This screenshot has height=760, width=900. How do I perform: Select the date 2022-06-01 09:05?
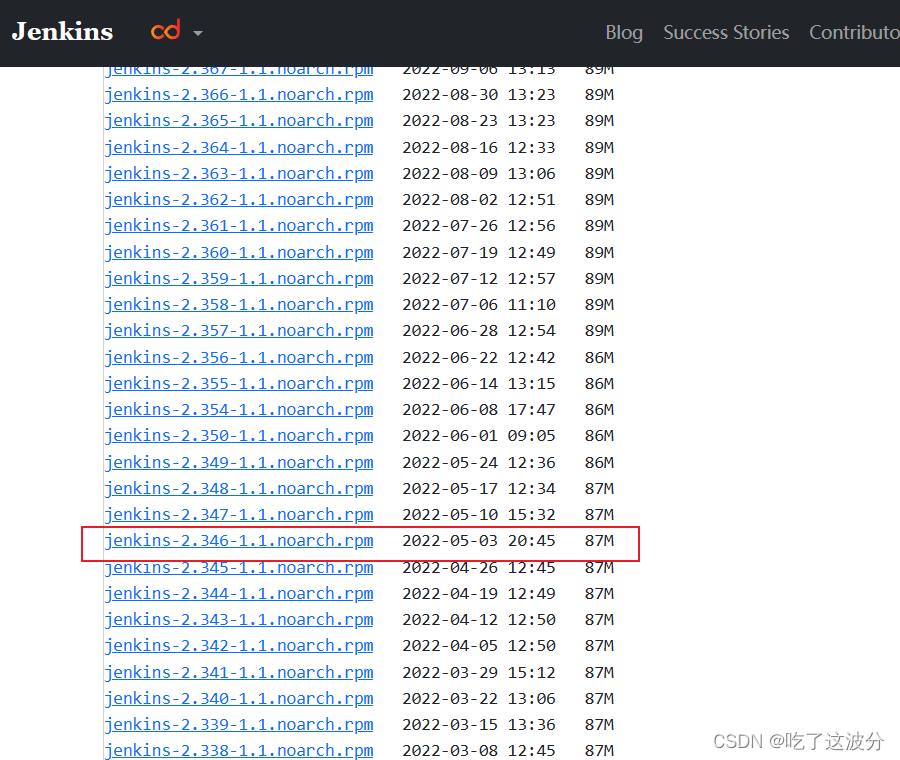[479, 436]
